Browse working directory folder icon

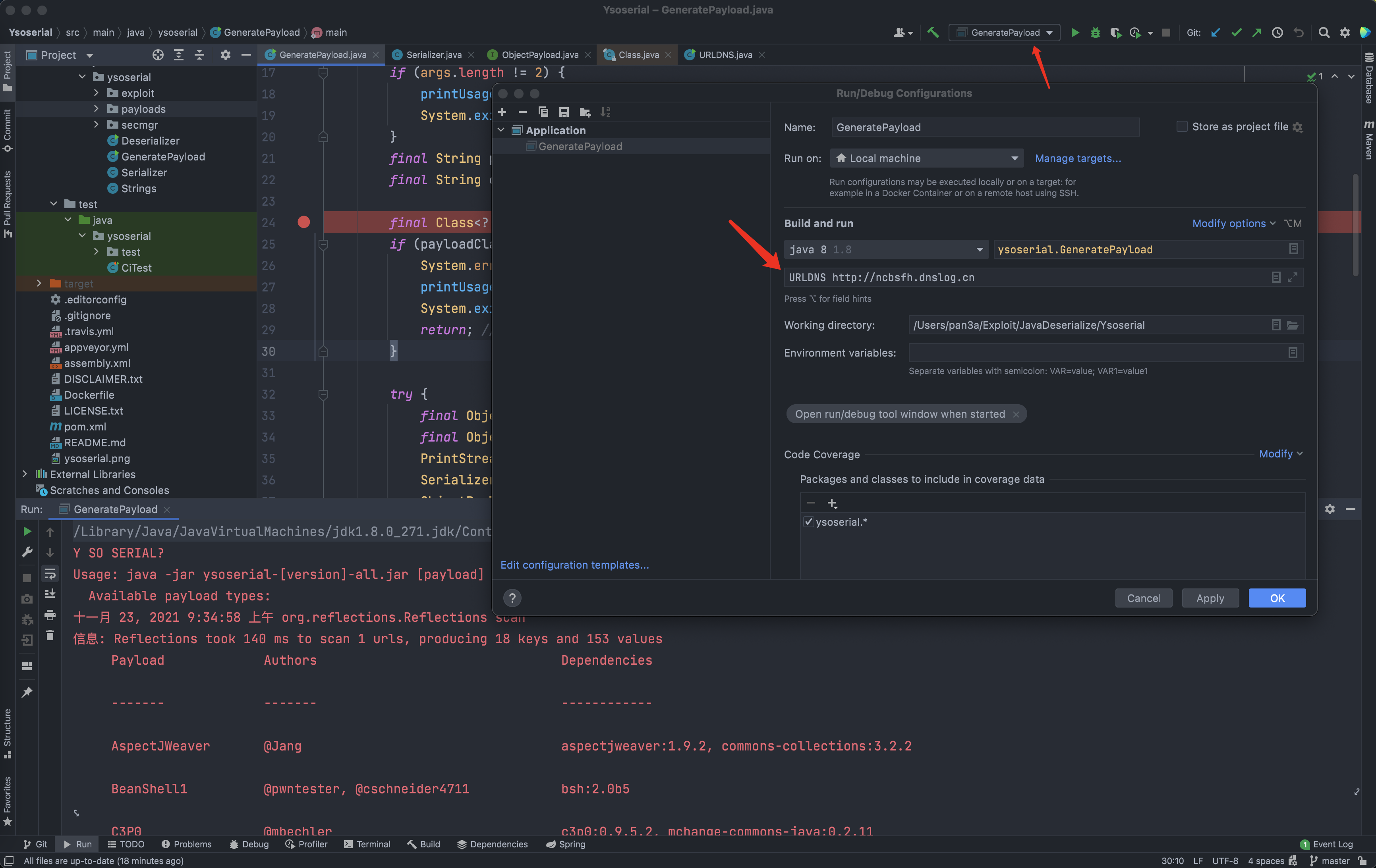(x=1293, y=325)
